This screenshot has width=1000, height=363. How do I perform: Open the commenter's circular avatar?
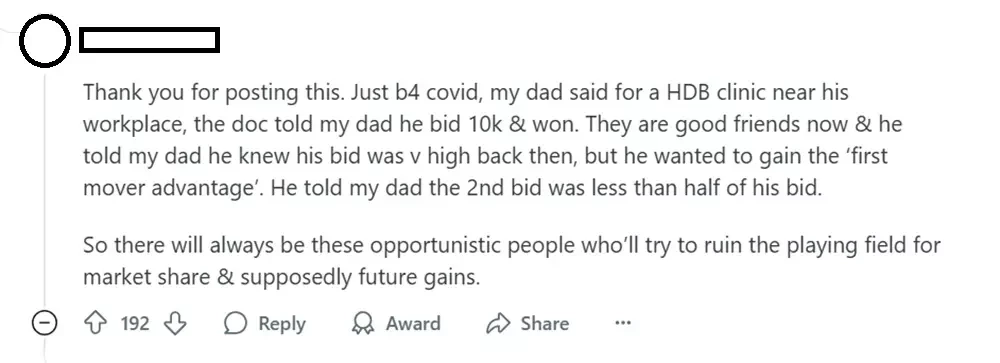[45, 41]
